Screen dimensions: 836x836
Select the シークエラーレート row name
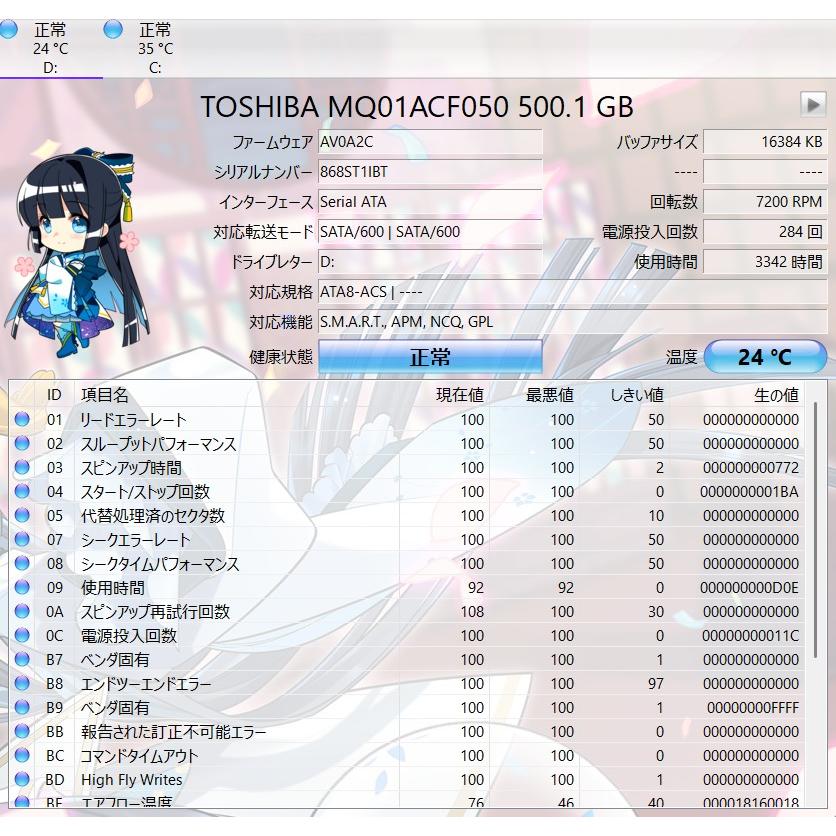(x=135, y=540)
